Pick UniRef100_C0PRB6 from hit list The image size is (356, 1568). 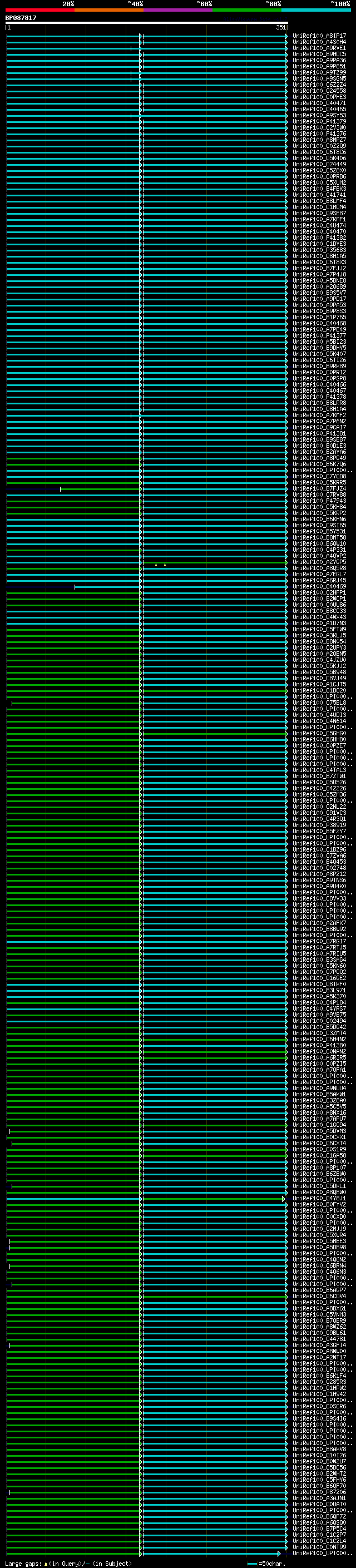tap(319, 176)
